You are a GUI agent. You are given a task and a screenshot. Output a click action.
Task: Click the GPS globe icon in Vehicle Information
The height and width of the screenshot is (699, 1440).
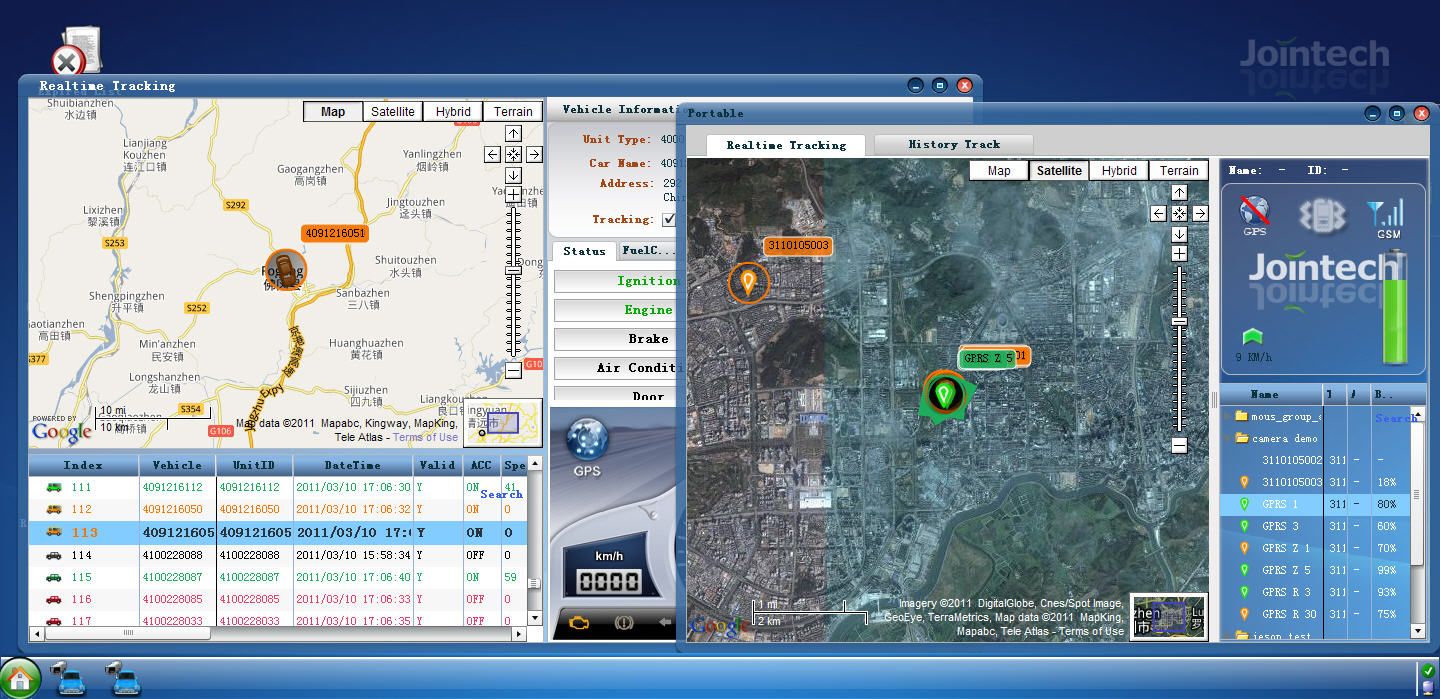click(x=587, y=441)
